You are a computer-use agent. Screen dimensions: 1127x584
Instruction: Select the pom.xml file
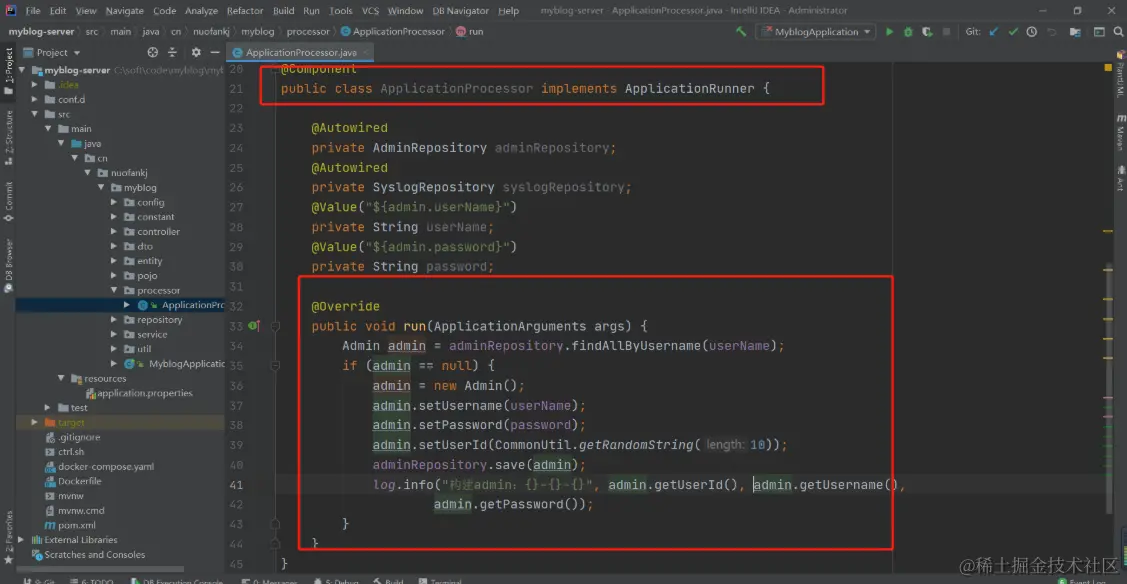pyautogui.click(x=70, y=526)
